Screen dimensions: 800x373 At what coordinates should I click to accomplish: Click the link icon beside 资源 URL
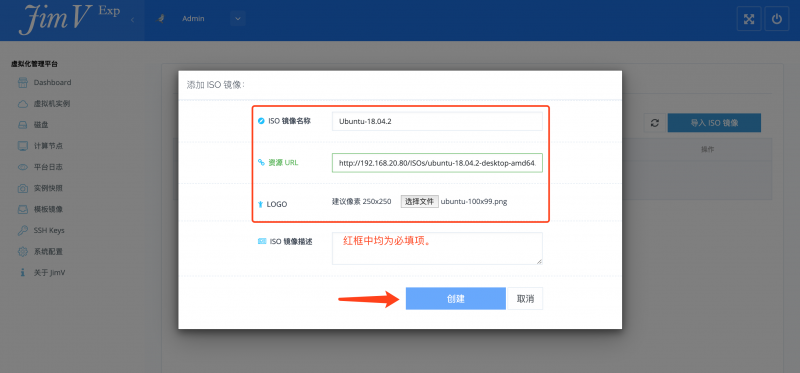click(261, 162)
